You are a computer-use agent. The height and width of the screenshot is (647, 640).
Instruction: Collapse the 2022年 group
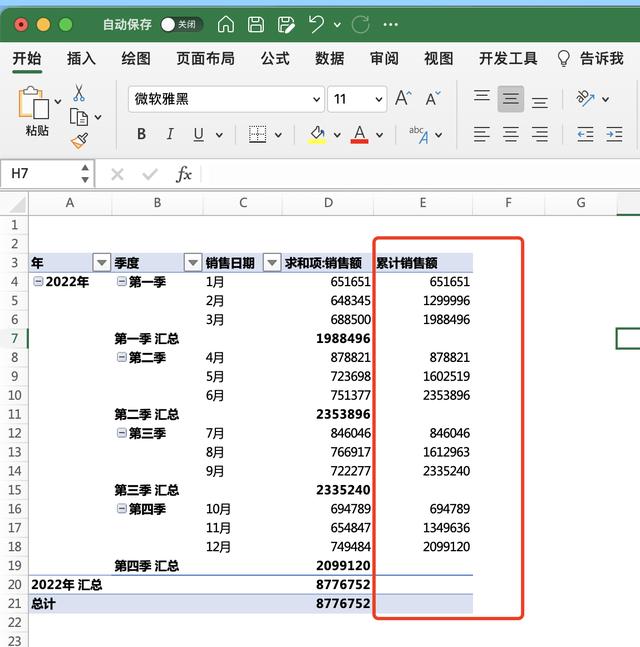pyautogui.click(x=38, y=282)
